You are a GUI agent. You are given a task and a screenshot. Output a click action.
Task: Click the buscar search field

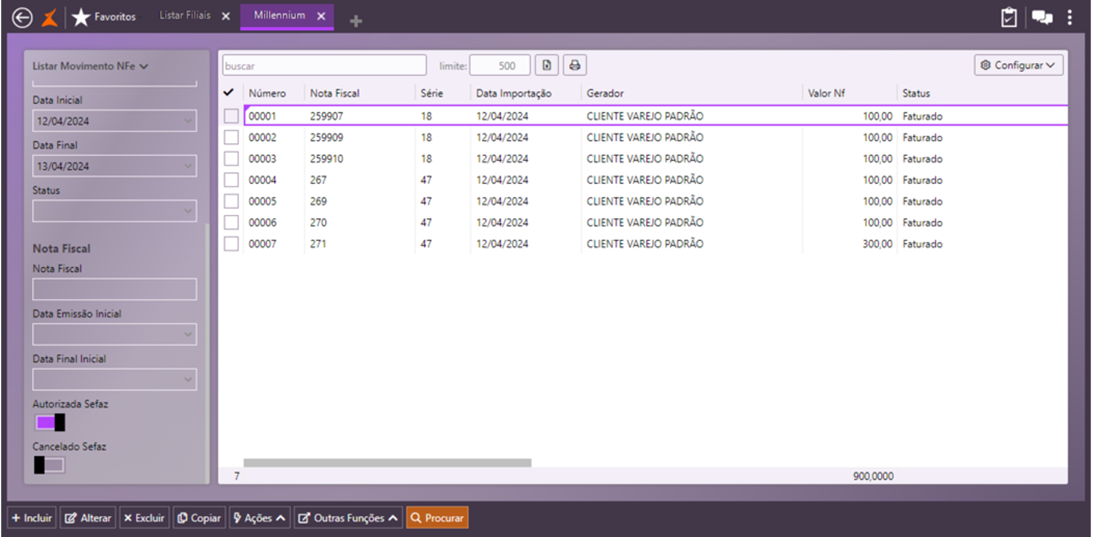324,65
